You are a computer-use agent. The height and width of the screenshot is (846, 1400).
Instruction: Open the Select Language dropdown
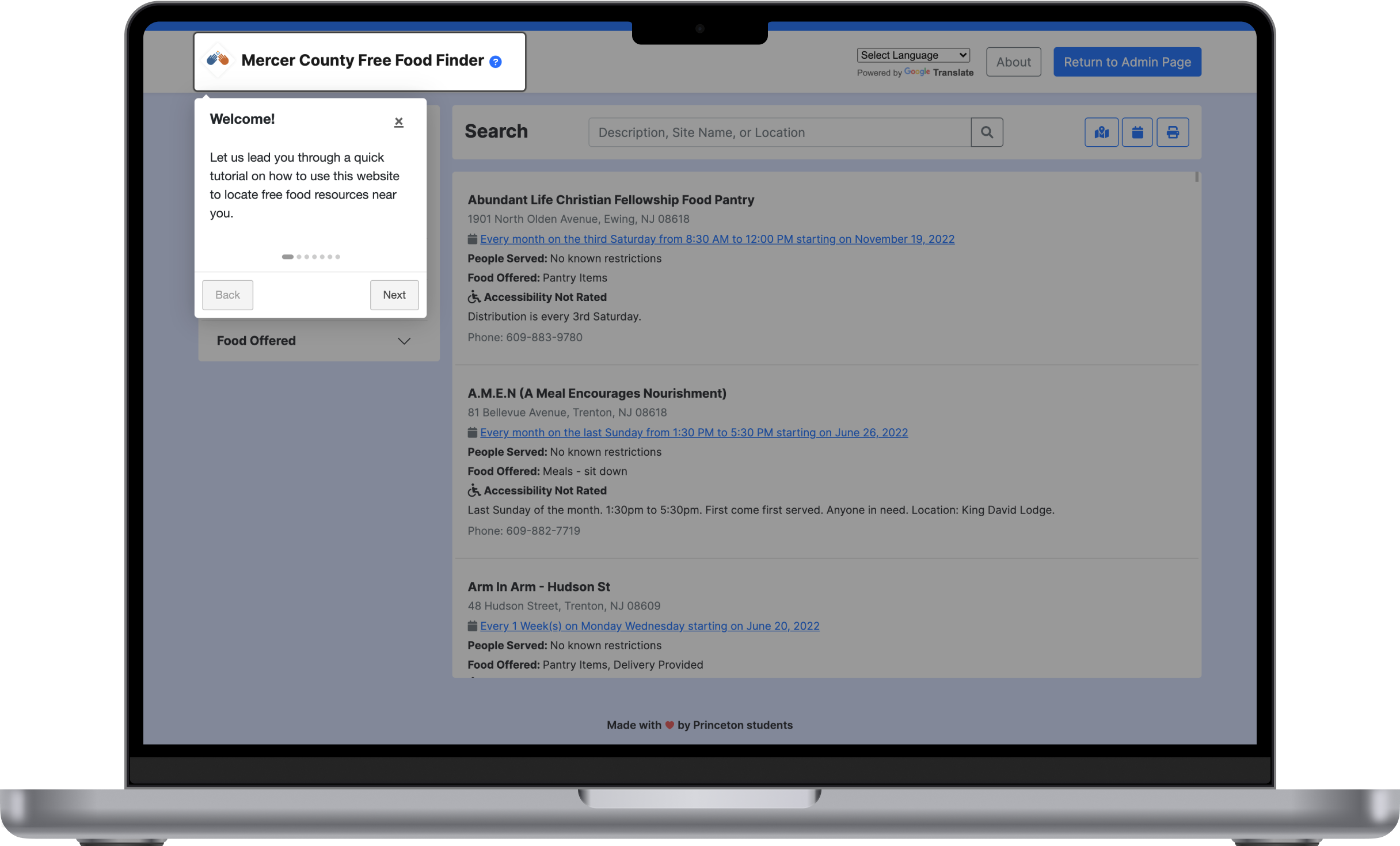(x=913, y=55)
